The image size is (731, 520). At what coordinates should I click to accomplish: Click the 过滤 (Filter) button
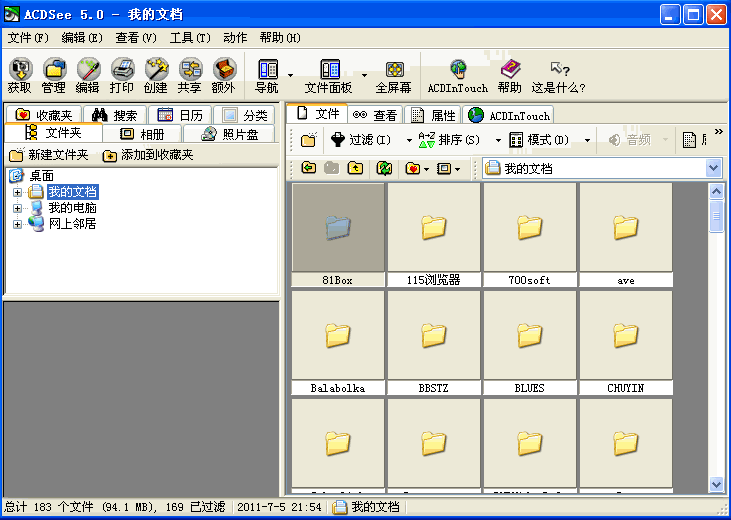point(361,139)
